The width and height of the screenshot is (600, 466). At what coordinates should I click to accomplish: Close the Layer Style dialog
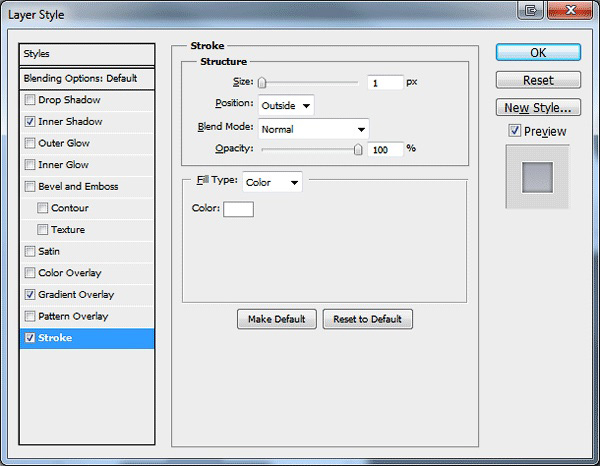(x=570, y=10)
